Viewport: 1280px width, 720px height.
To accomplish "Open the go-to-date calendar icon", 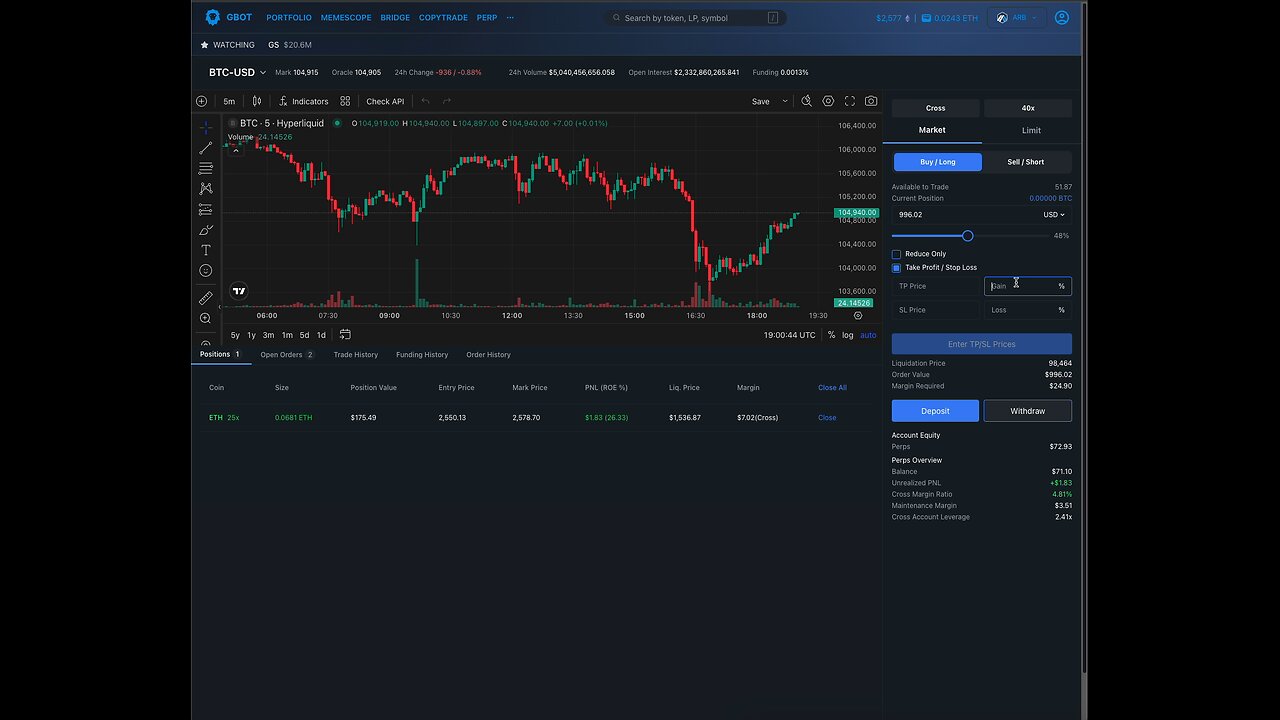I will 345,334.
